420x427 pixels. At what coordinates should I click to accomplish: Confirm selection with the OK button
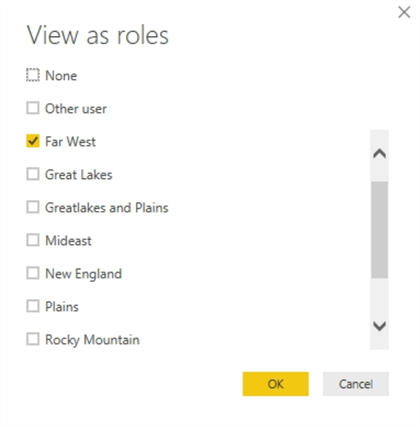click(276, 384)
